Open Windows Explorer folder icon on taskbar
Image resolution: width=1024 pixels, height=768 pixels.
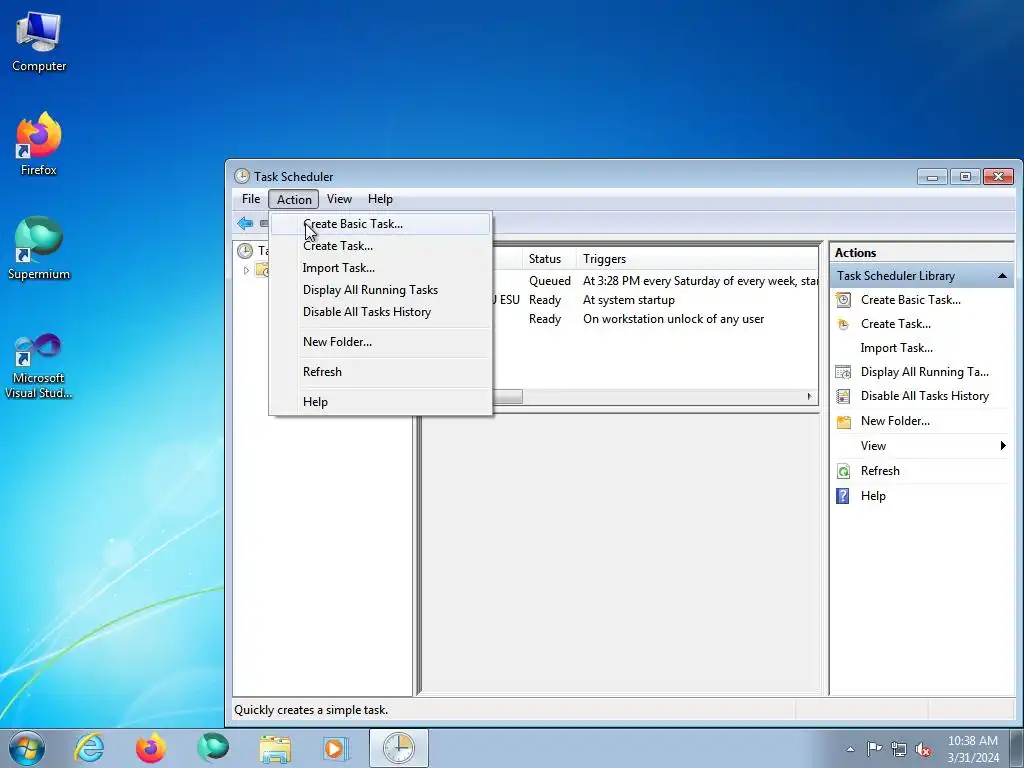point(275,748)
